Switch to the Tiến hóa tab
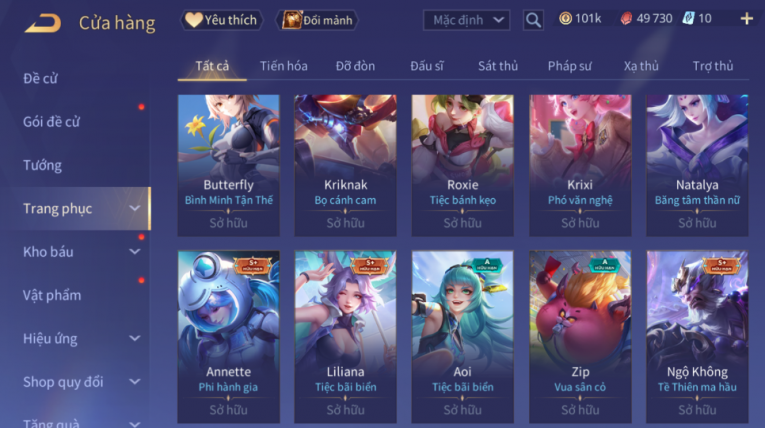Screen dimensions: 765x428 pos(283,66)
